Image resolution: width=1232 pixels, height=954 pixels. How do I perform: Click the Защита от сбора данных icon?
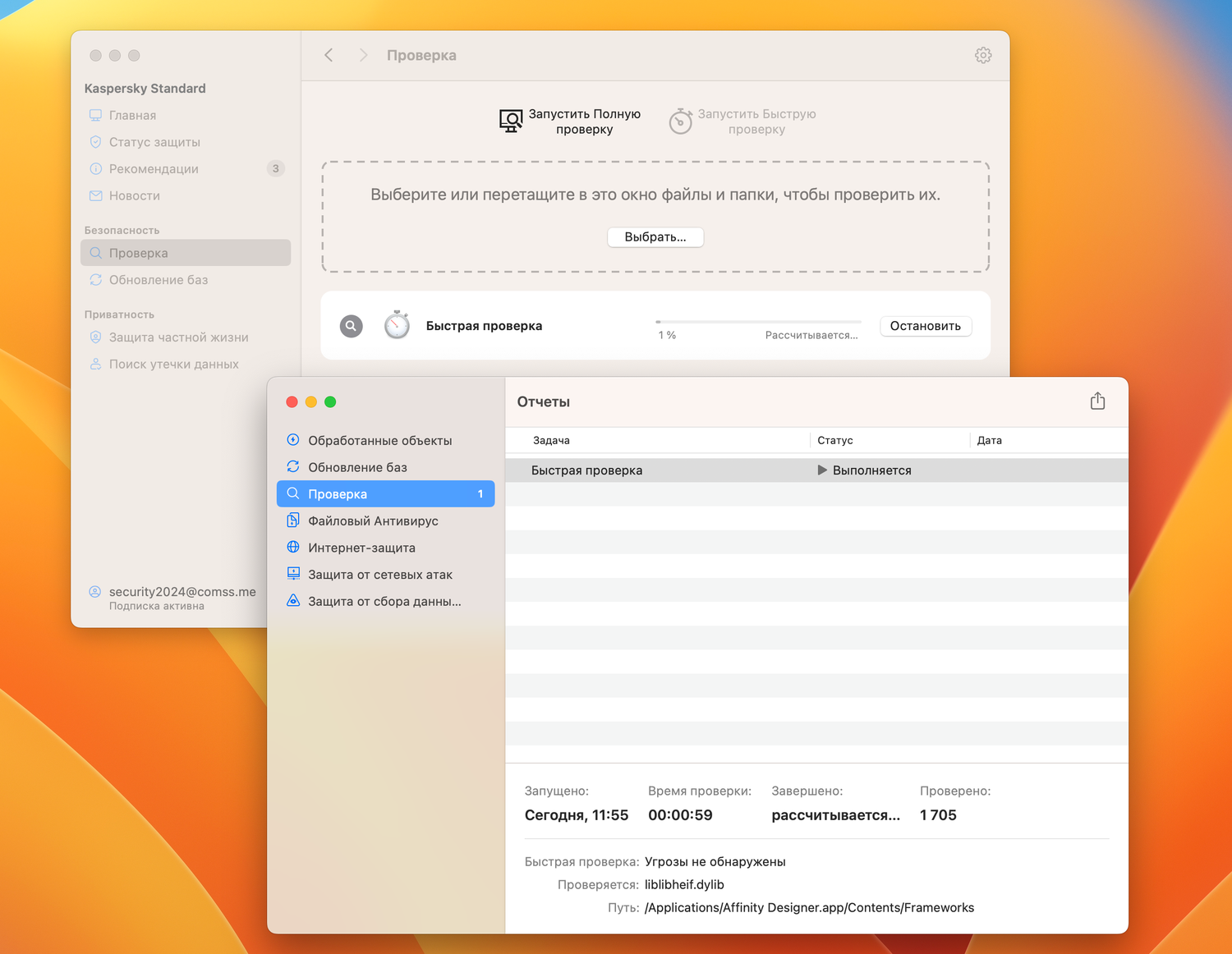(293, 601)
